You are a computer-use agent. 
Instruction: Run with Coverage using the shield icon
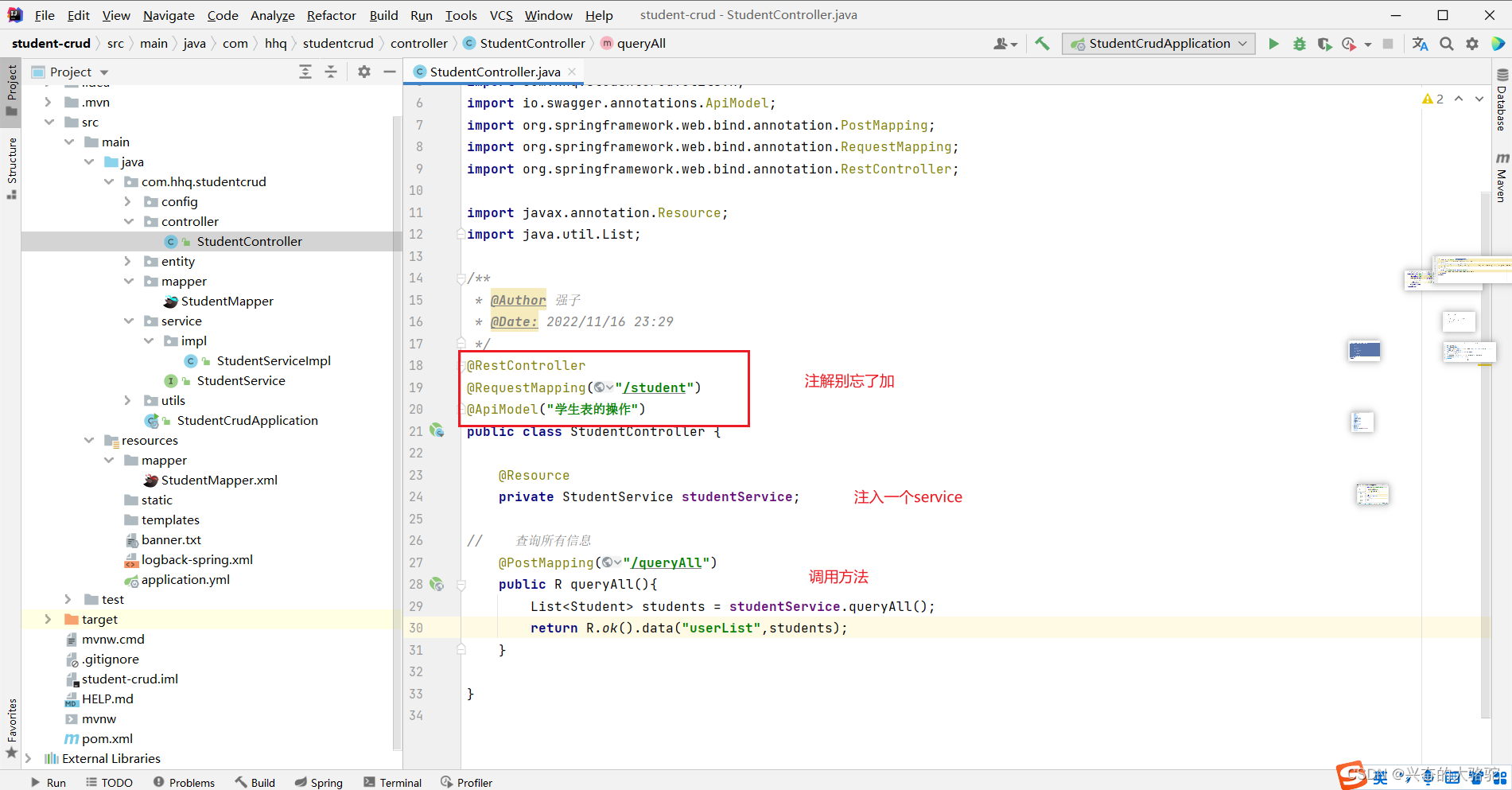(x=1324, y=44)
